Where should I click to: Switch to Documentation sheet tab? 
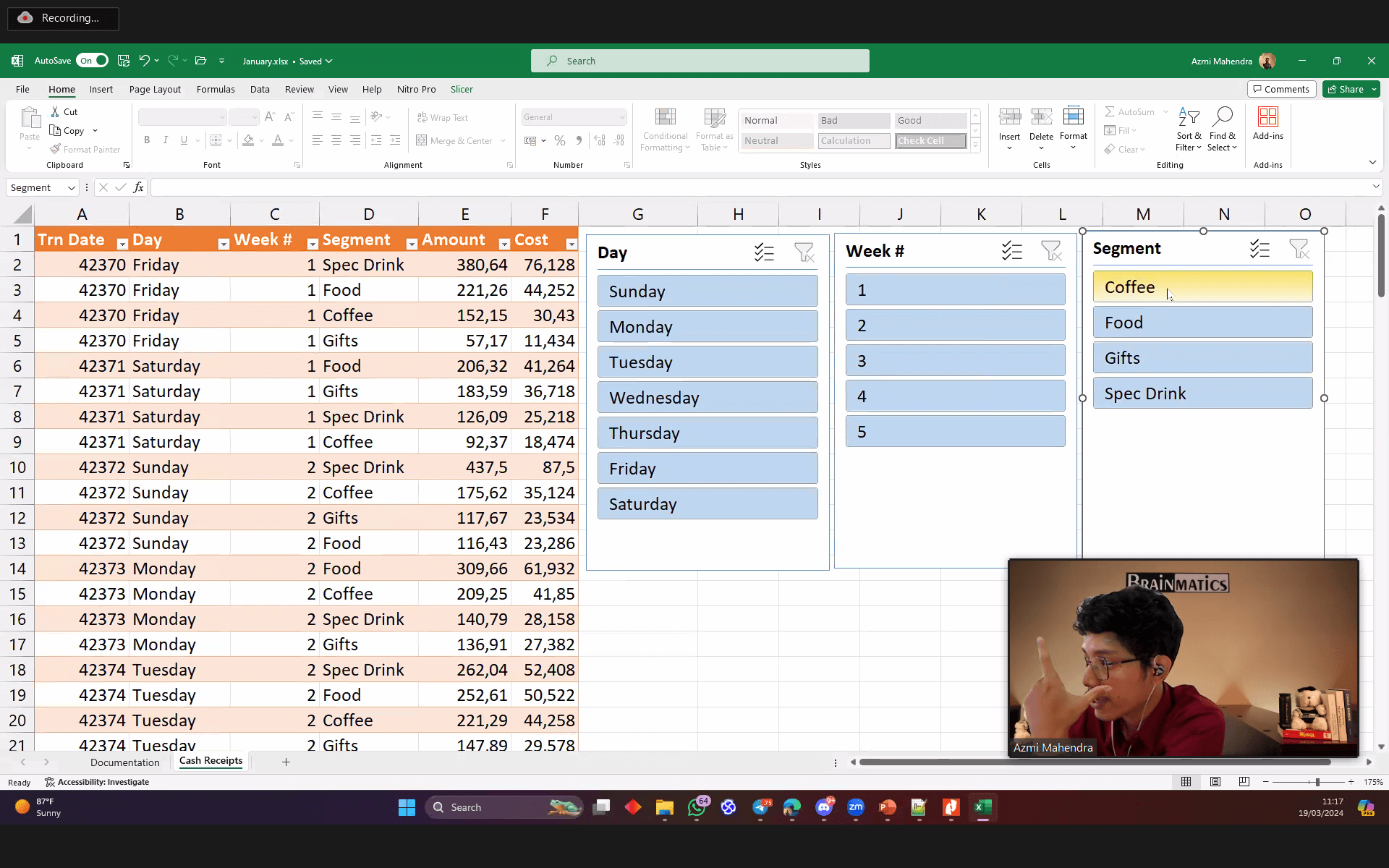124,762
